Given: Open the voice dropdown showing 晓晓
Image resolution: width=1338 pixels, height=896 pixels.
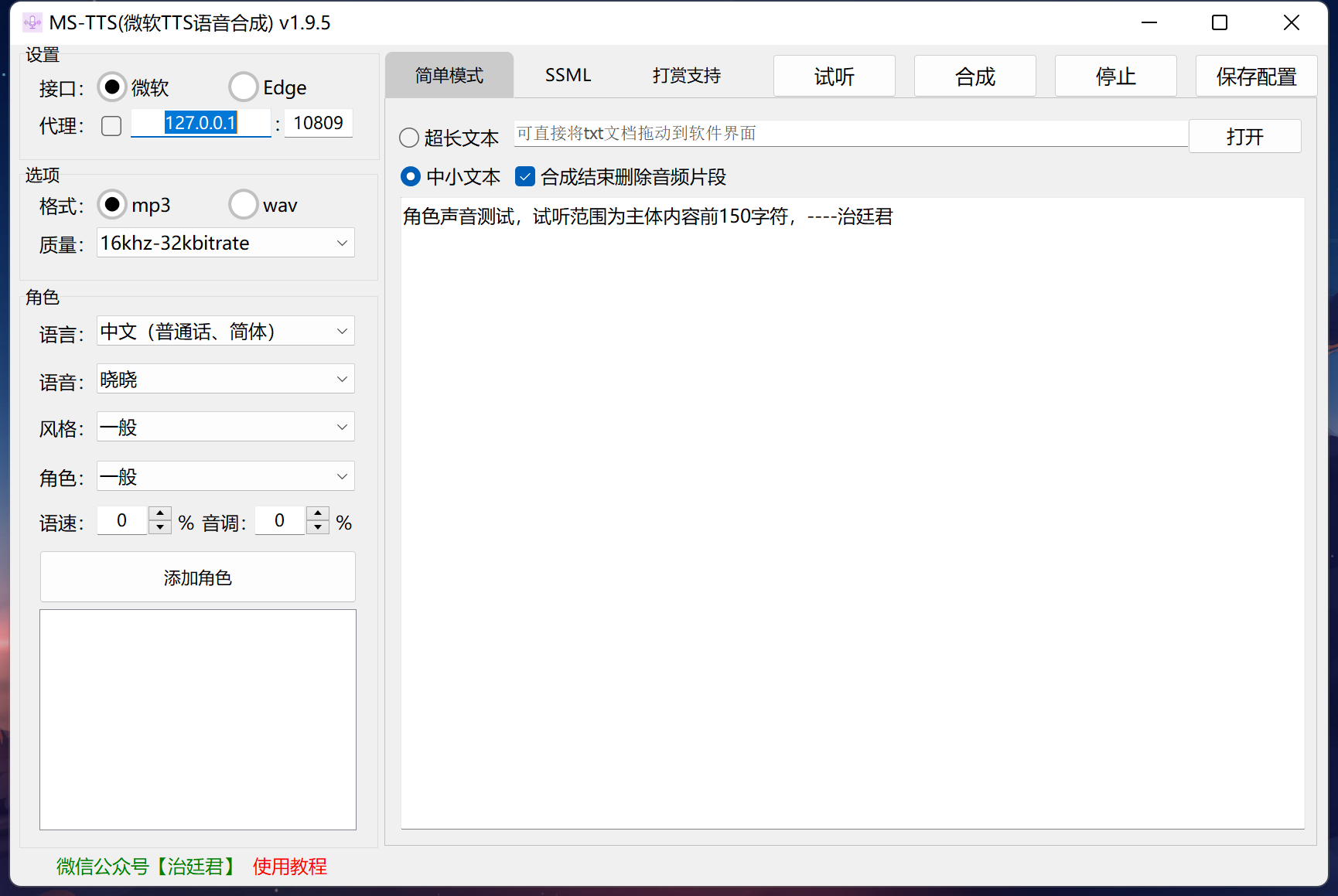Looking at the screenshot, I should 225,379.
